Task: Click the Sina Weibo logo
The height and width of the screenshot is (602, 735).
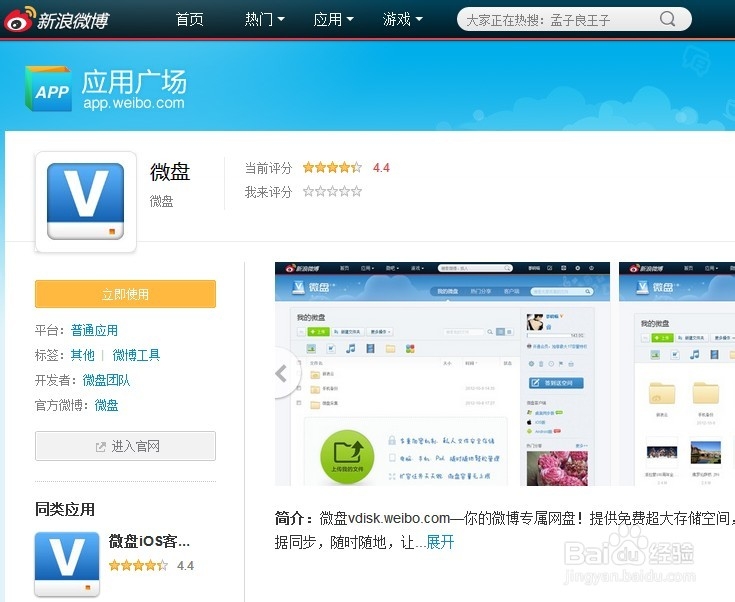Action: pos(56,20)
